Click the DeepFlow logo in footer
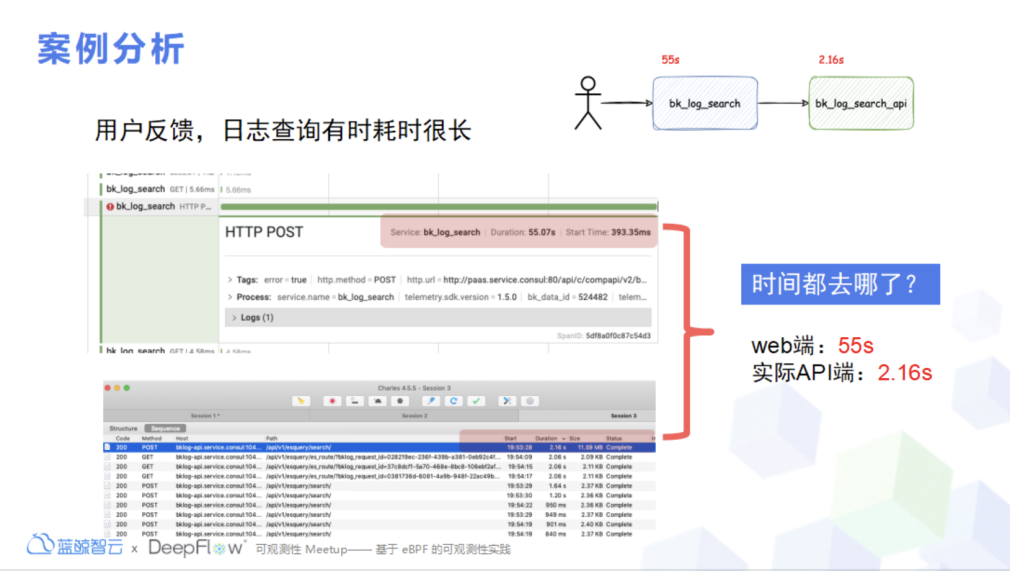Screen dimensions: 1010x571 [x=197, y=548]
